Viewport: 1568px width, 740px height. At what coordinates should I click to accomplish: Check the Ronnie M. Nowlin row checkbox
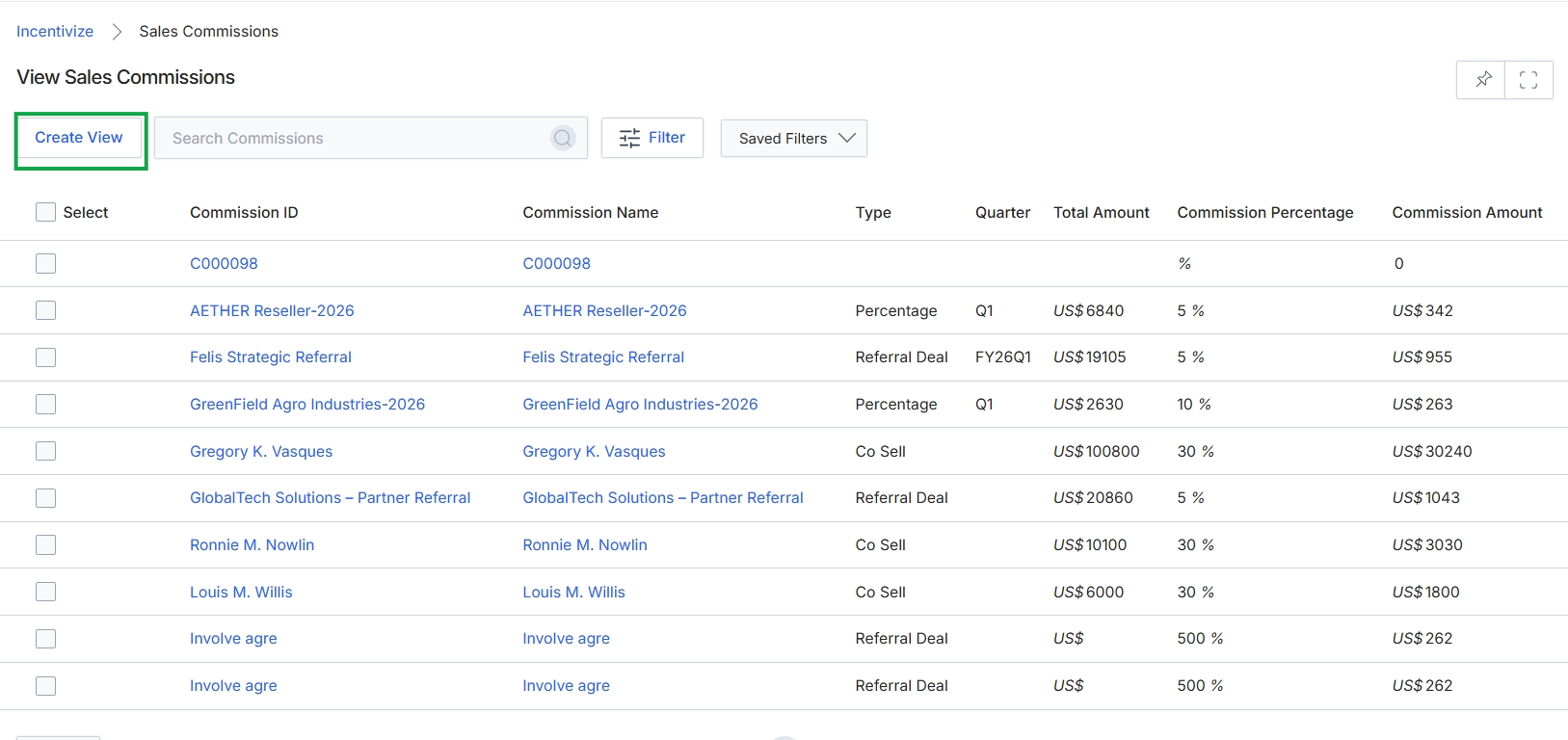(45, 545)
